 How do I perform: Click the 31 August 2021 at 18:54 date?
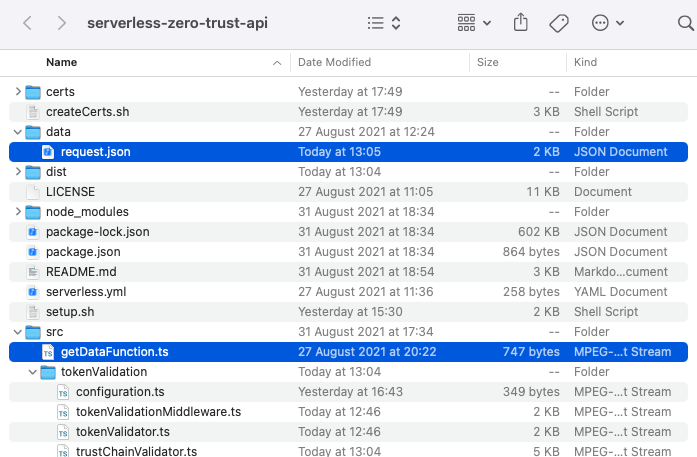[x=366, y=272]
